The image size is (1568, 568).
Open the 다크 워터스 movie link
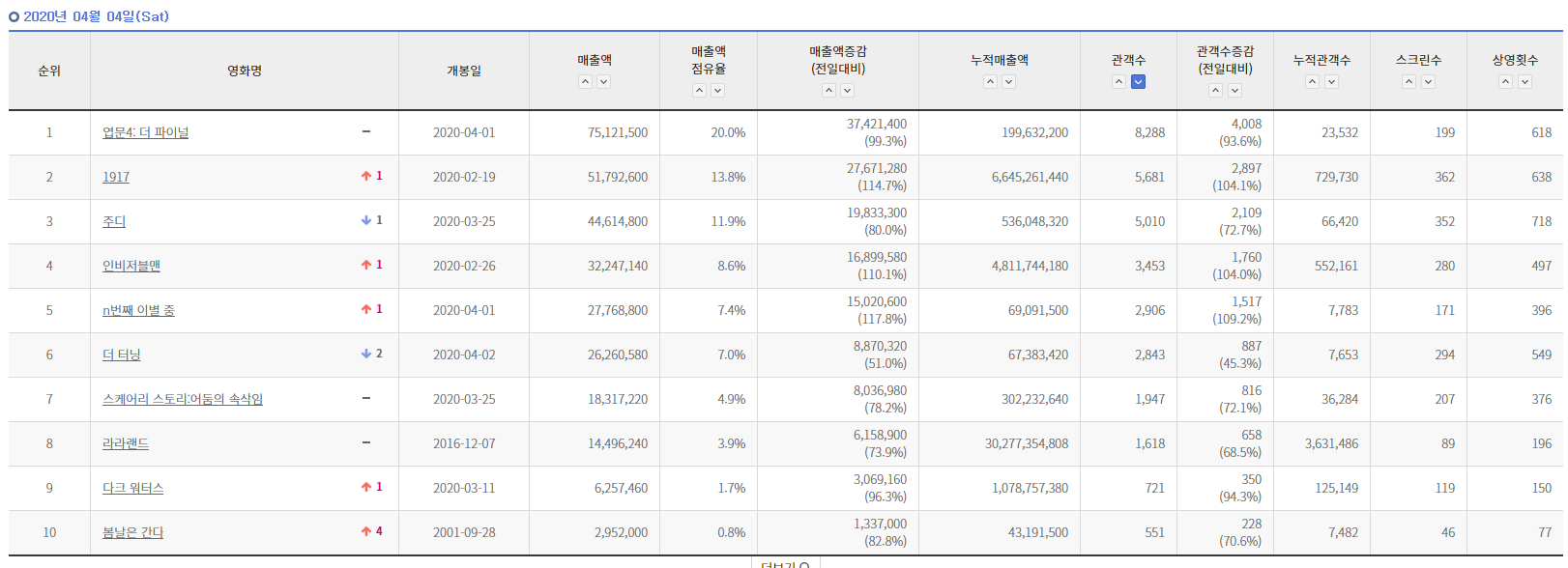[x=133, y=488]
